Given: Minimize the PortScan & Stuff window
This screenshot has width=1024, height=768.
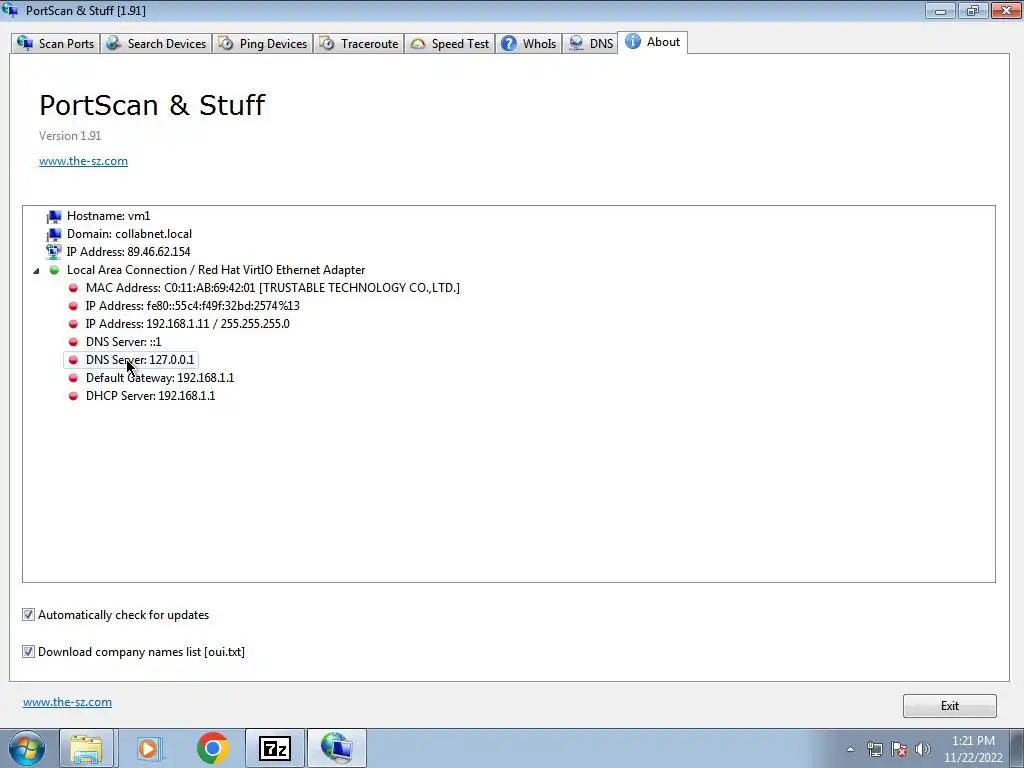Looking at the screenshot, I should [940, 10].
